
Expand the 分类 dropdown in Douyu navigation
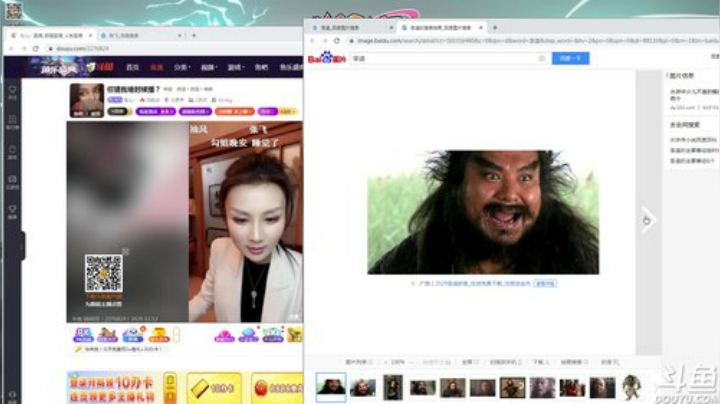coord(182,67)
